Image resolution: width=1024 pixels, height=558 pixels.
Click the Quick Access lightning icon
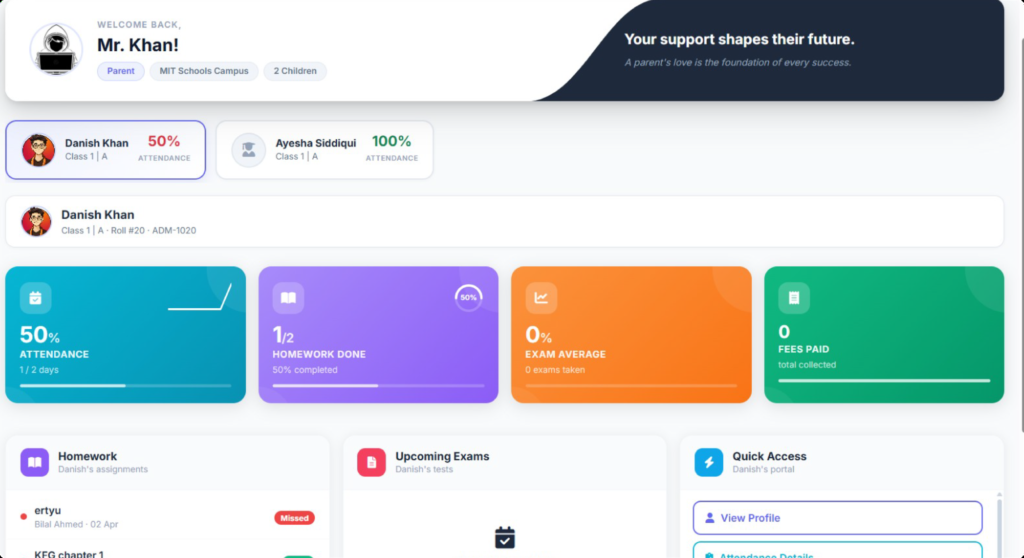pos(709,462)
